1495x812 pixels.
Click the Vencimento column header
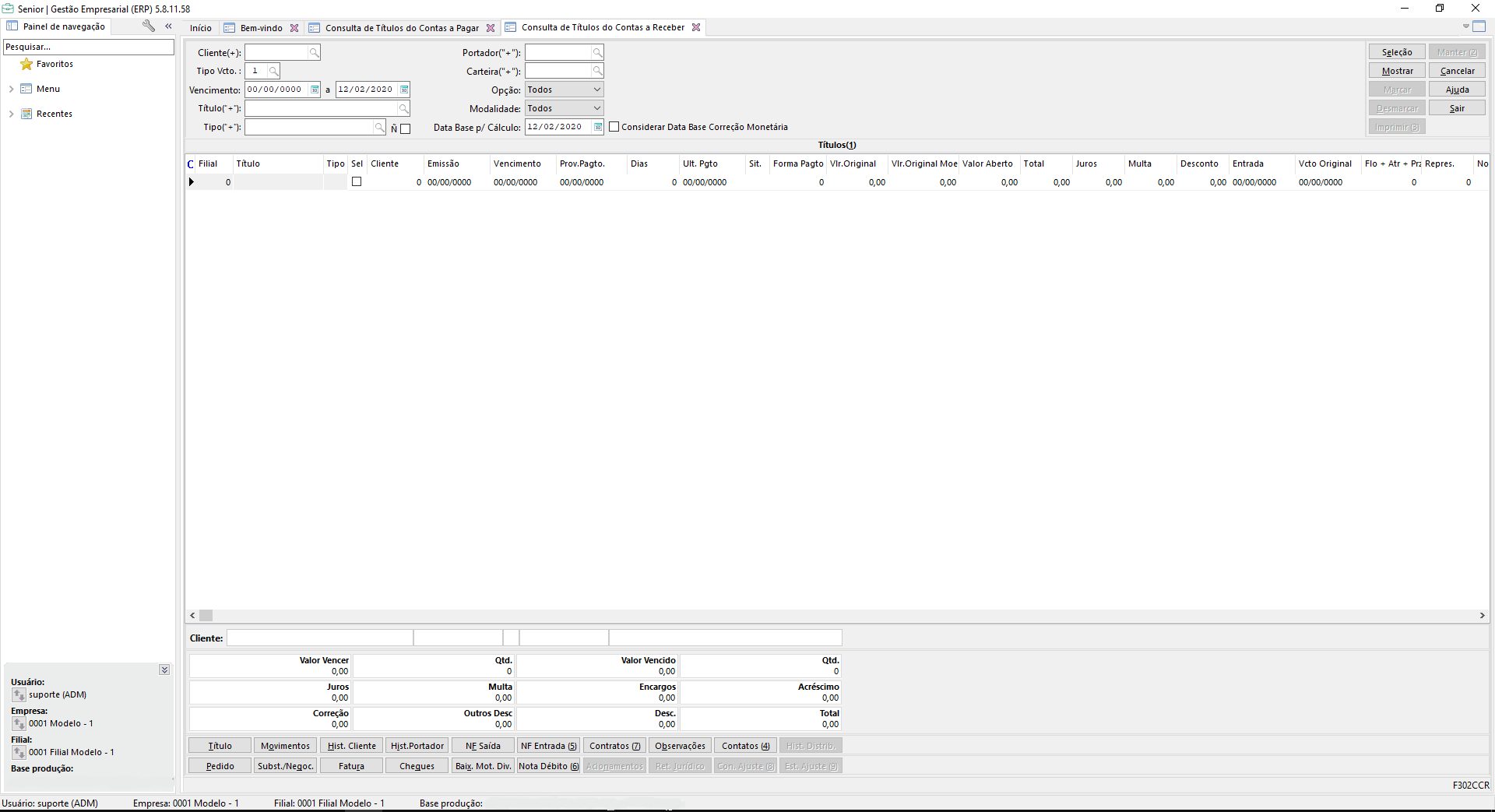click(x=522, y=163)
